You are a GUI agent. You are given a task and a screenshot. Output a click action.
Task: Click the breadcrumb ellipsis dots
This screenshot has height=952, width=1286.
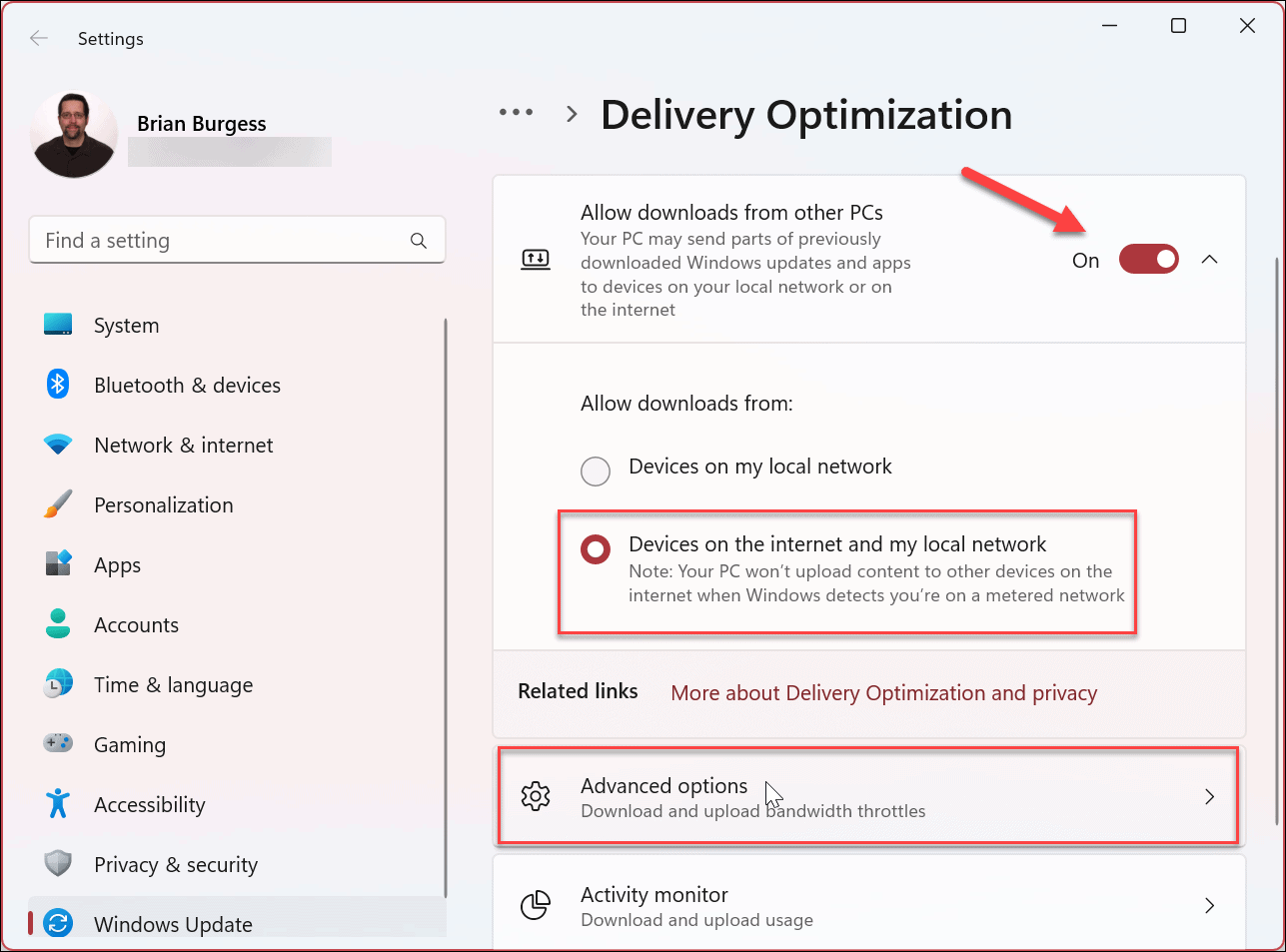click(x=516, y=112)
